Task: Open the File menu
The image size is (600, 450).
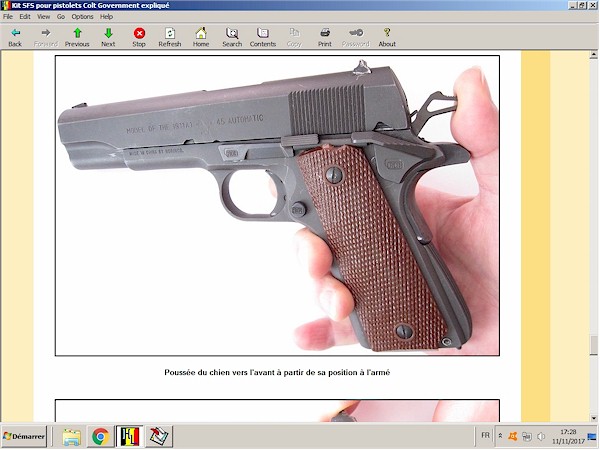Action: (x=8, y=16)
